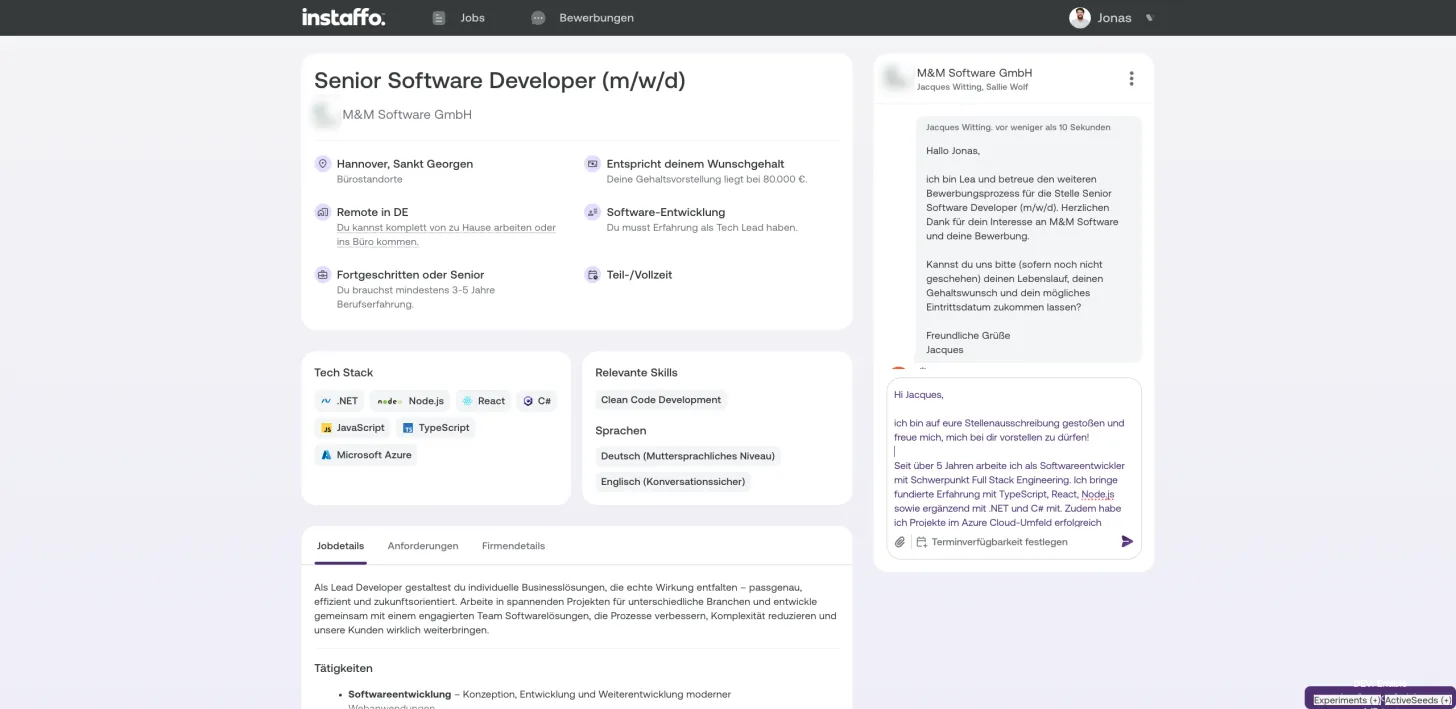Click the paperclip attachment icon

pos(899,542)
